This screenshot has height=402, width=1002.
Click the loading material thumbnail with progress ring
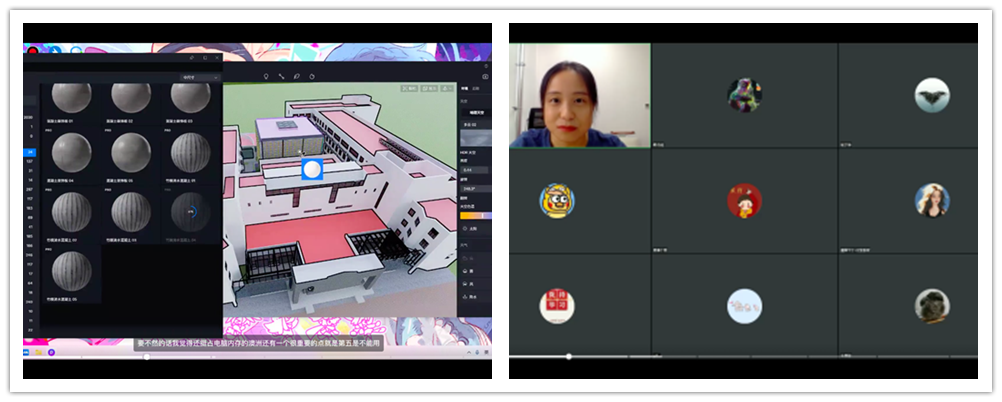[x=190, y=212]
